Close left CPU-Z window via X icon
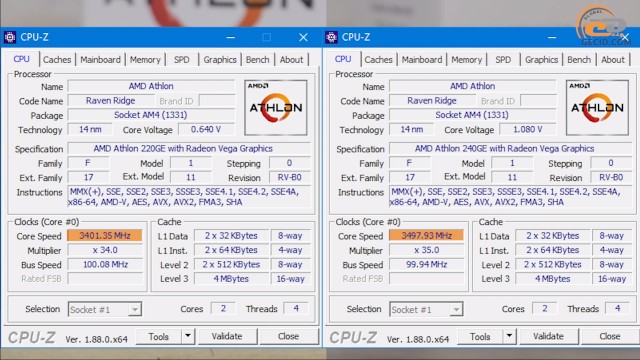Viewport: 640px width, 360px height. (303, 38)
